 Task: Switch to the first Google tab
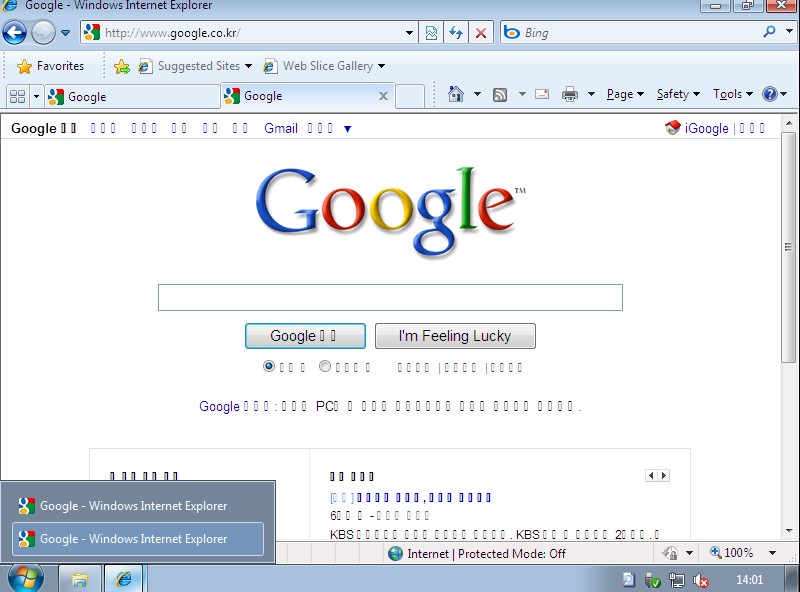click(132, 96)
